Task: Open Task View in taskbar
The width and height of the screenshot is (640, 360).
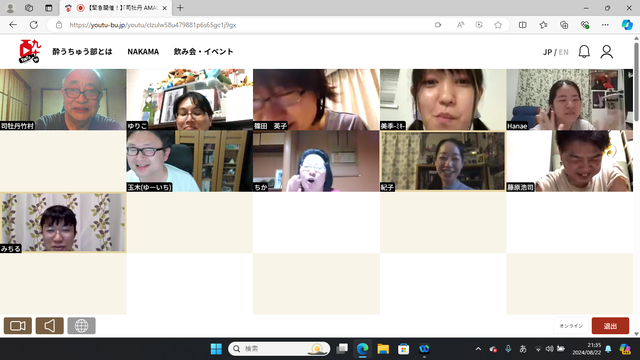Action: (342, 349)
